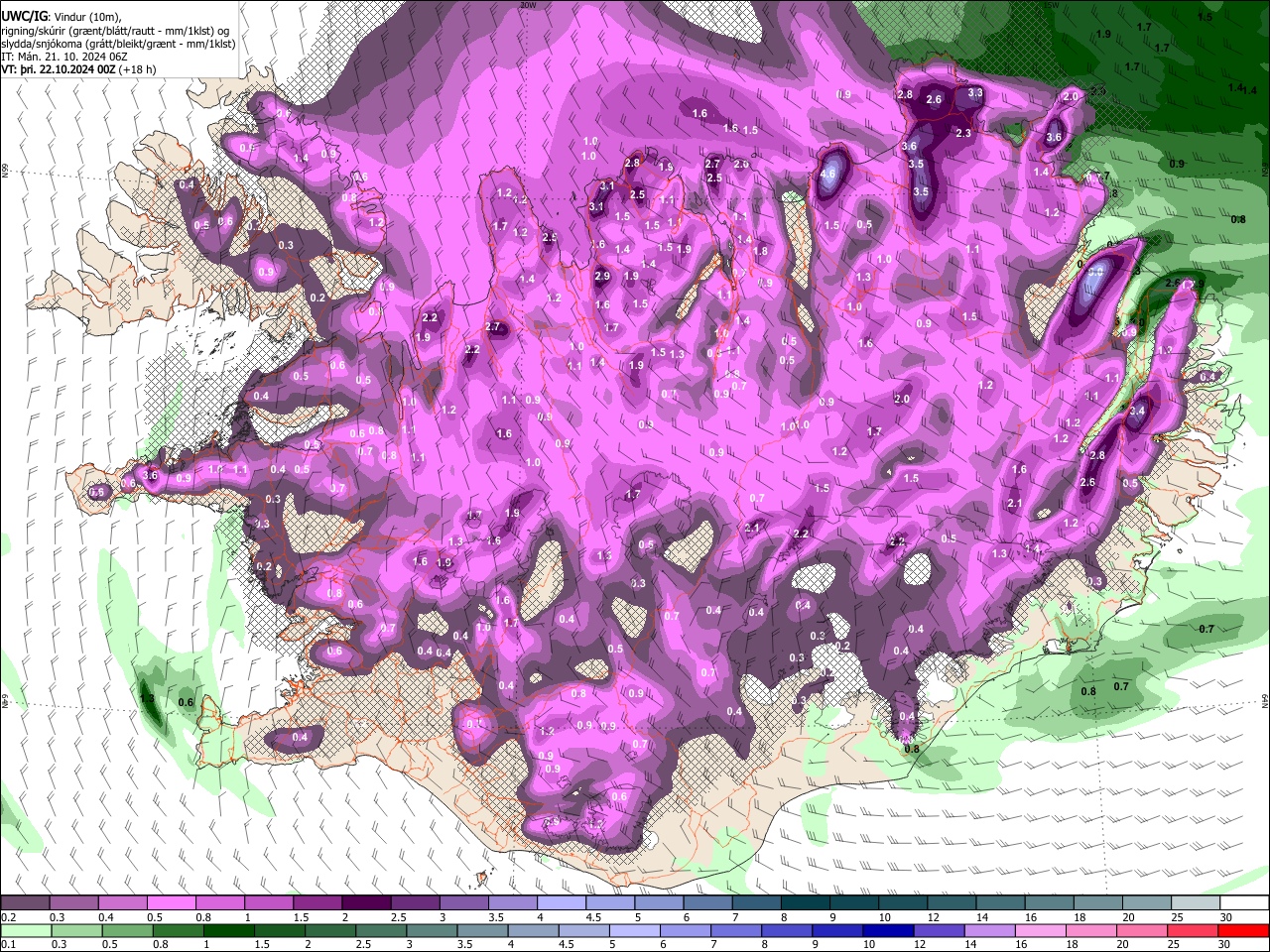Pick the purple-row swatch between 0.2 and 0.3

click(x=25, y=903)
